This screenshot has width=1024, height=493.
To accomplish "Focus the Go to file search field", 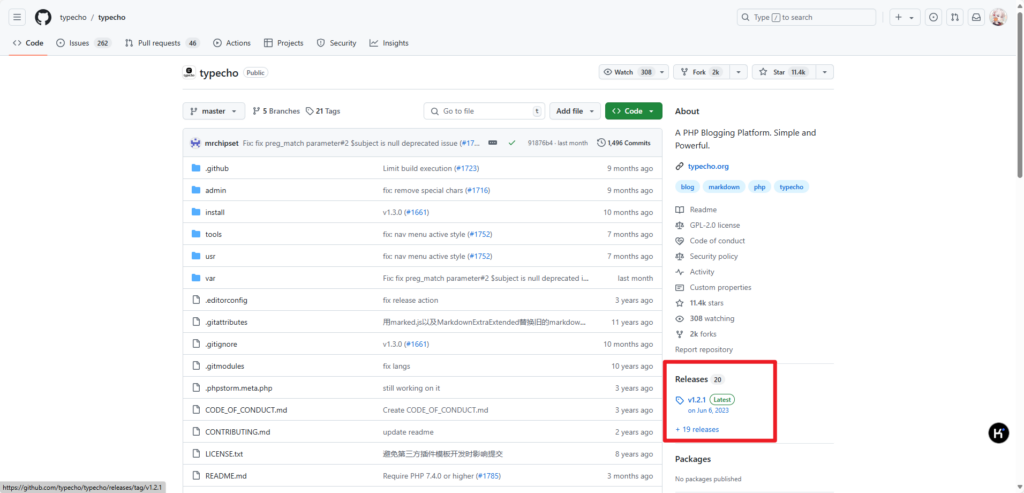I will coord(484,111).
